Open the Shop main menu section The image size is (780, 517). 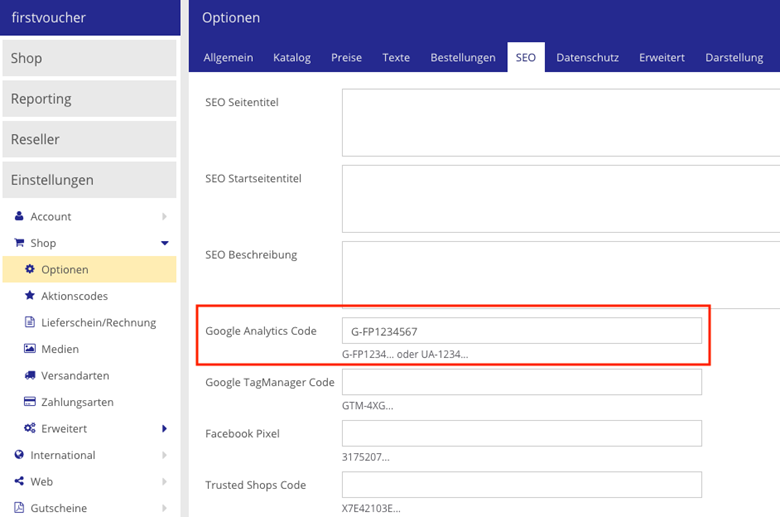click(x=90, y=58)
